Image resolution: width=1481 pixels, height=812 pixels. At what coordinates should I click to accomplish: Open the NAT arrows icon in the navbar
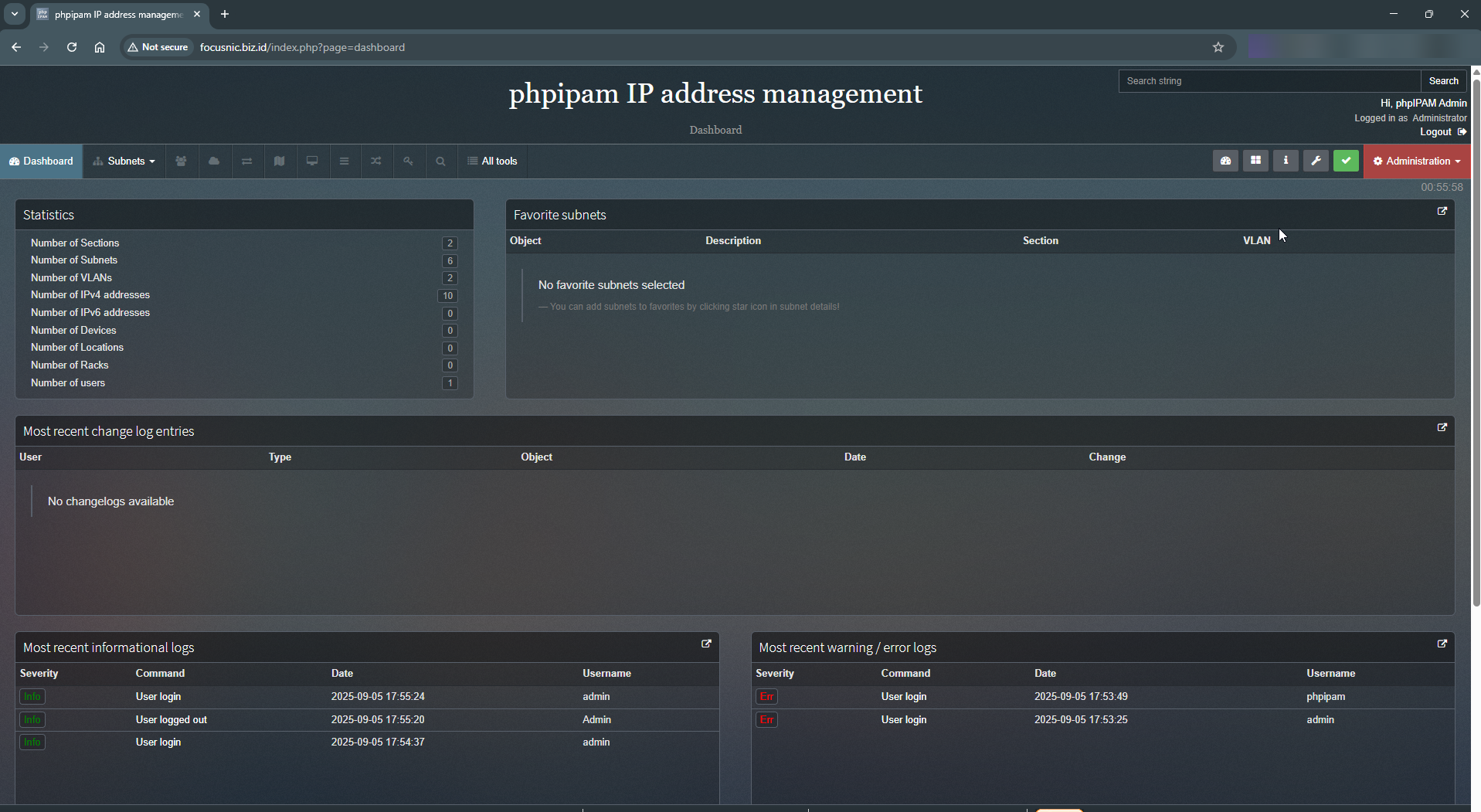click(x=246, y=161)
